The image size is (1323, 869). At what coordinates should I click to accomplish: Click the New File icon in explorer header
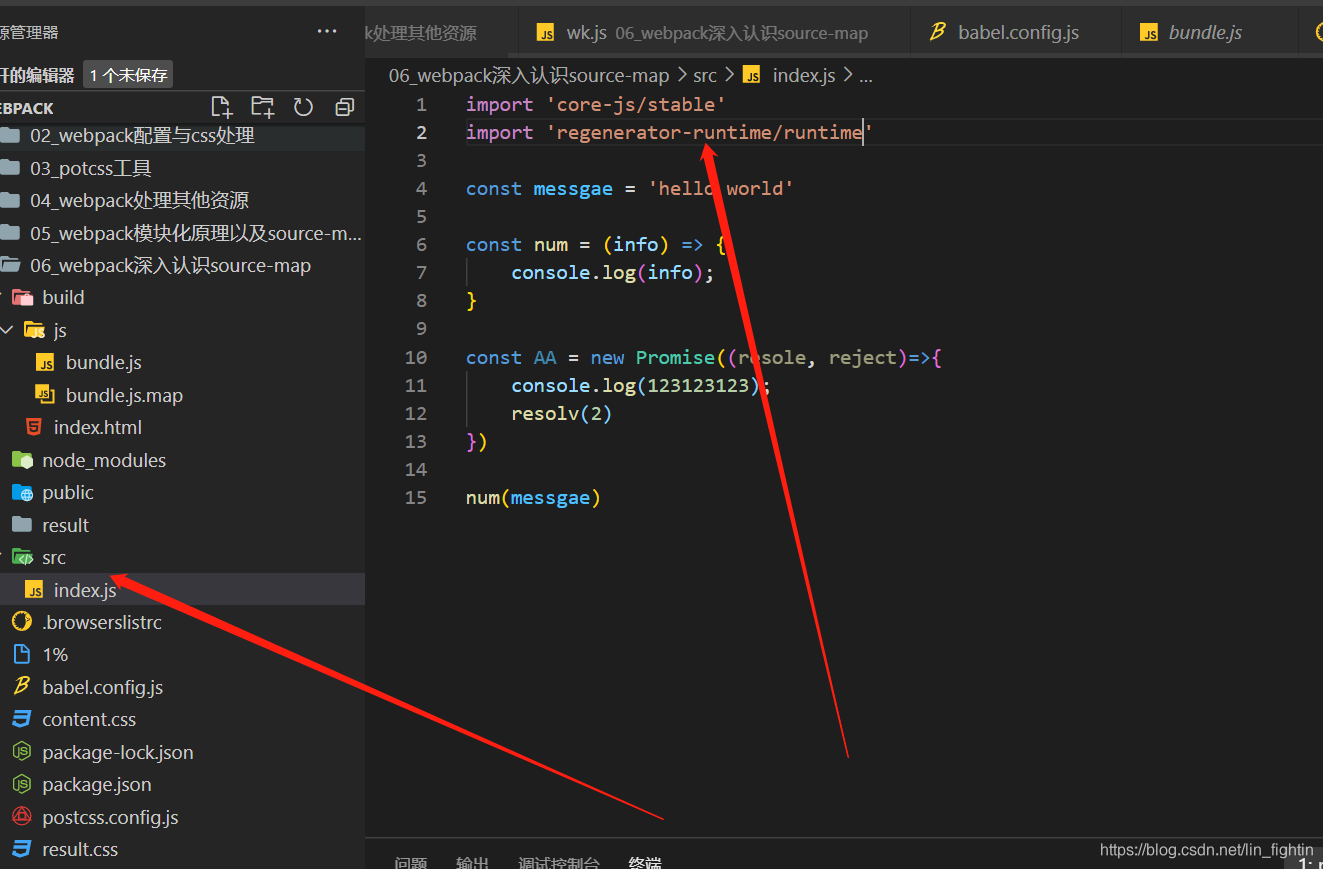221,107
